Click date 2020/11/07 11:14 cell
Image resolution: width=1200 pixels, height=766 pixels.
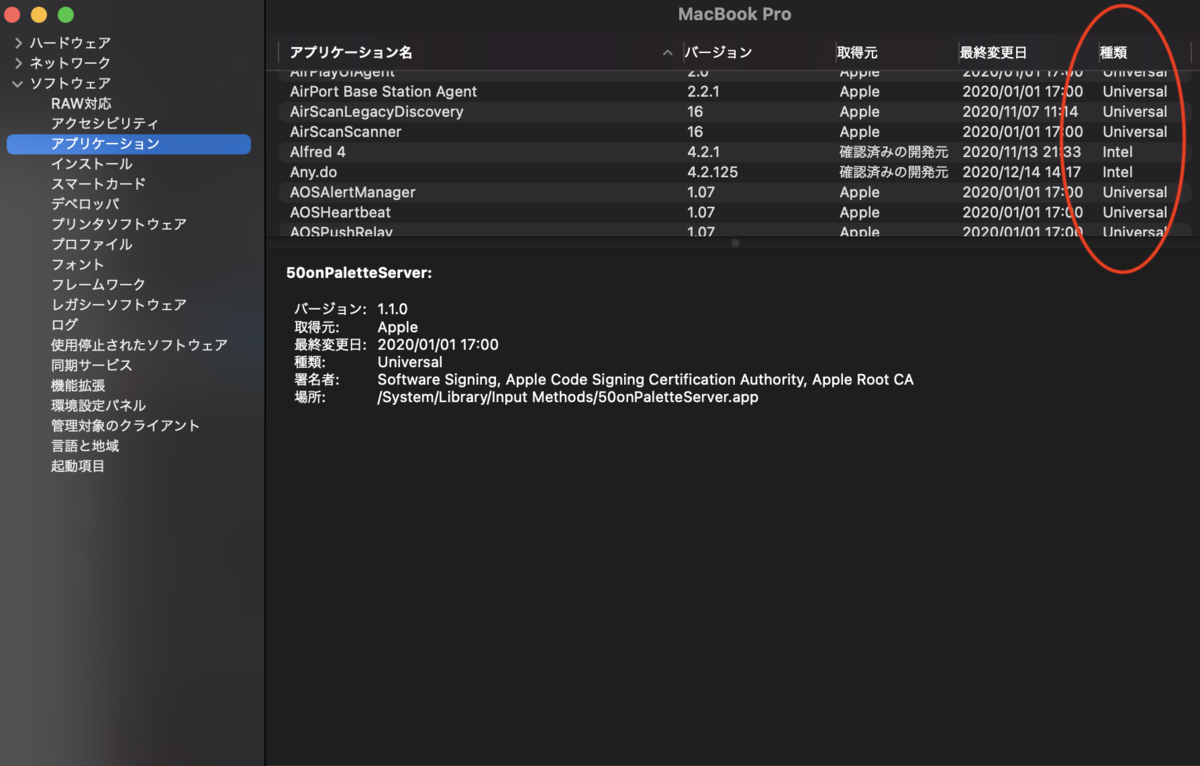1020,112
